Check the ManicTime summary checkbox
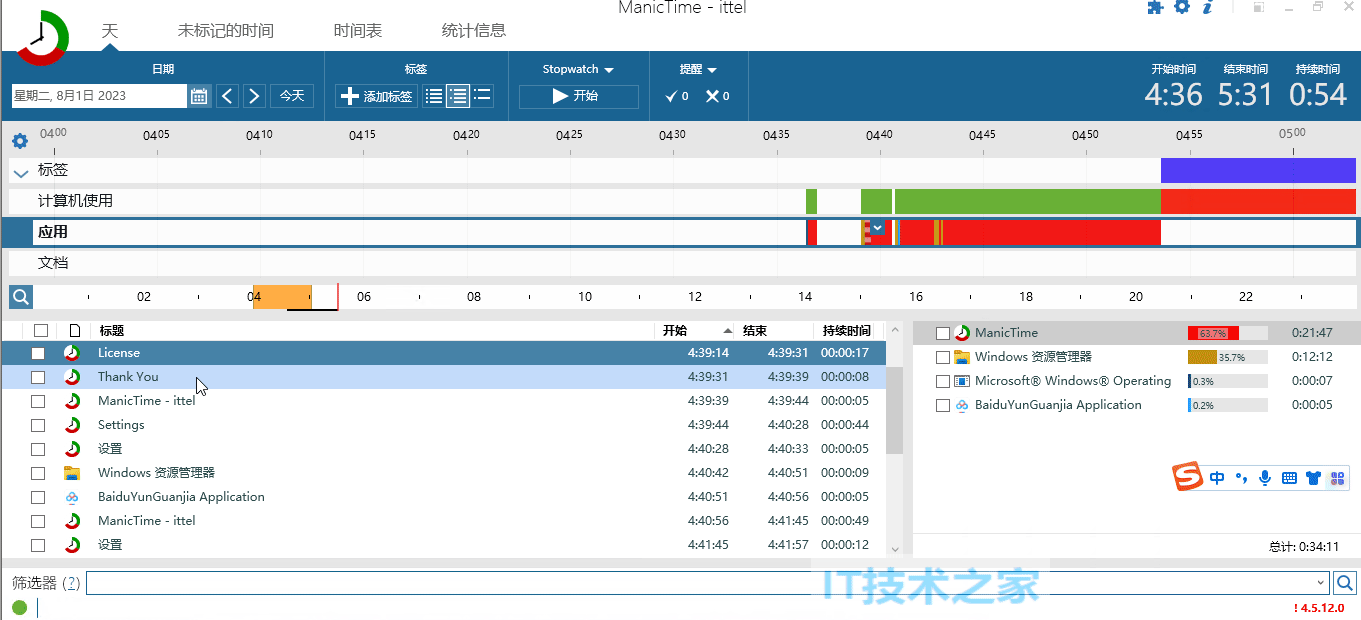This screenshot has width=1361, height=620. click(943, 333)
